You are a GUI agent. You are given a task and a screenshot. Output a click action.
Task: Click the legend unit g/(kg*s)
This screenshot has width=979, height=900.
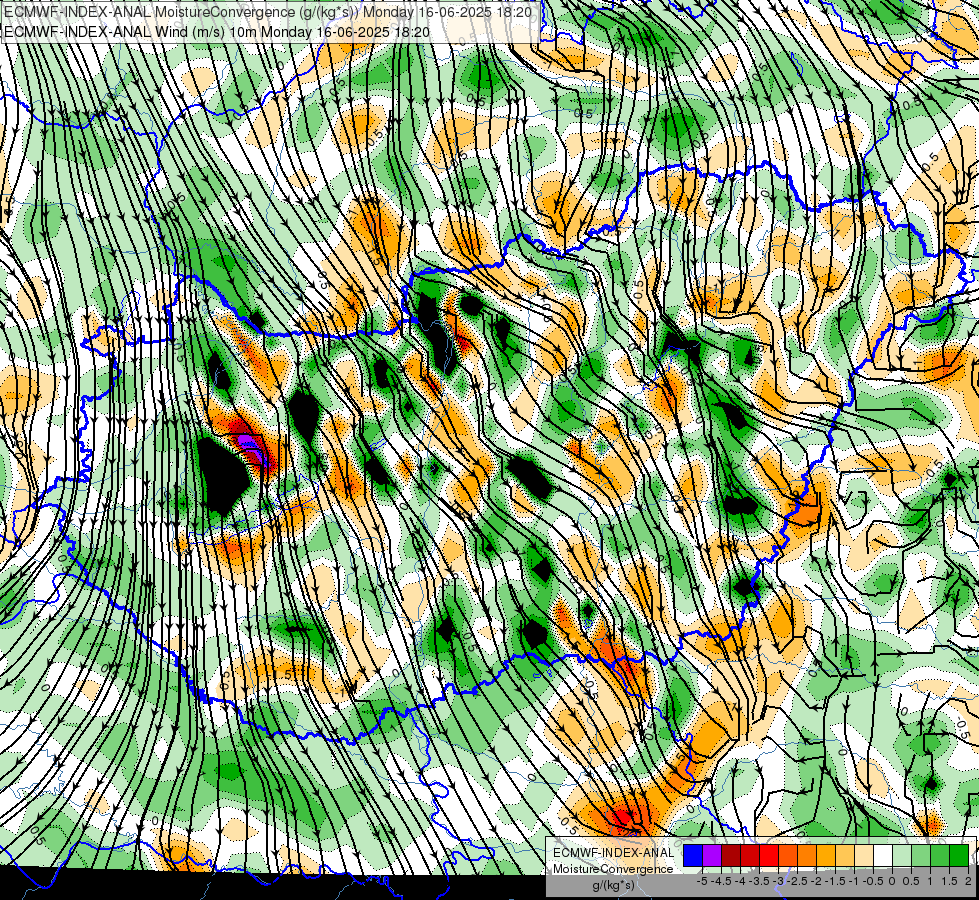(x=614, y=885)
